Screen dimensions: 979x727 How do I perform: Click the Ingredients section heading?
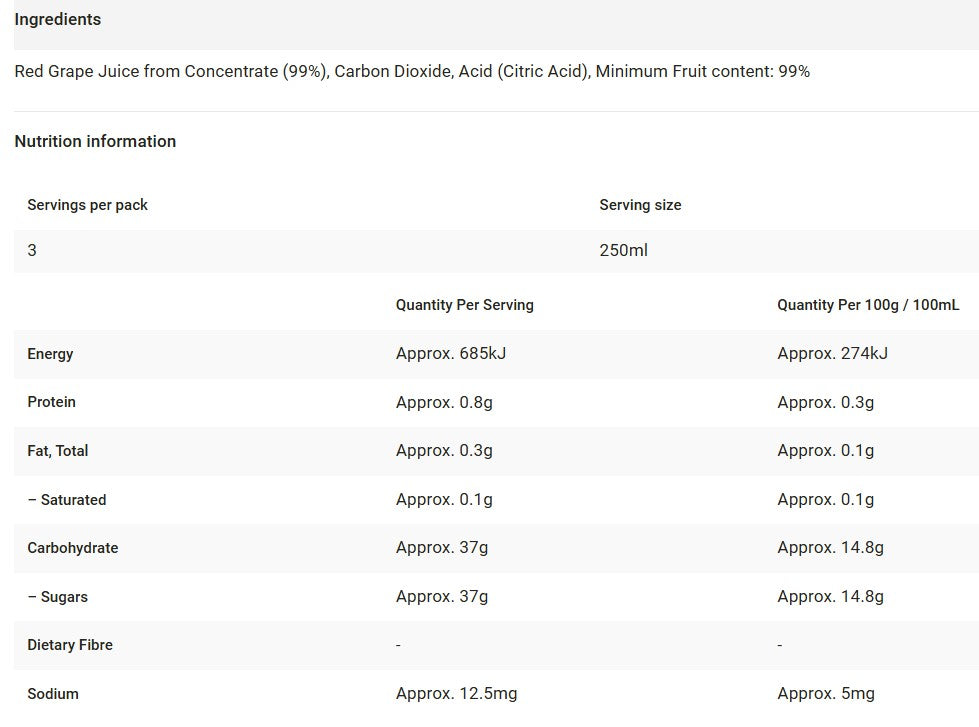click(58, 19)
